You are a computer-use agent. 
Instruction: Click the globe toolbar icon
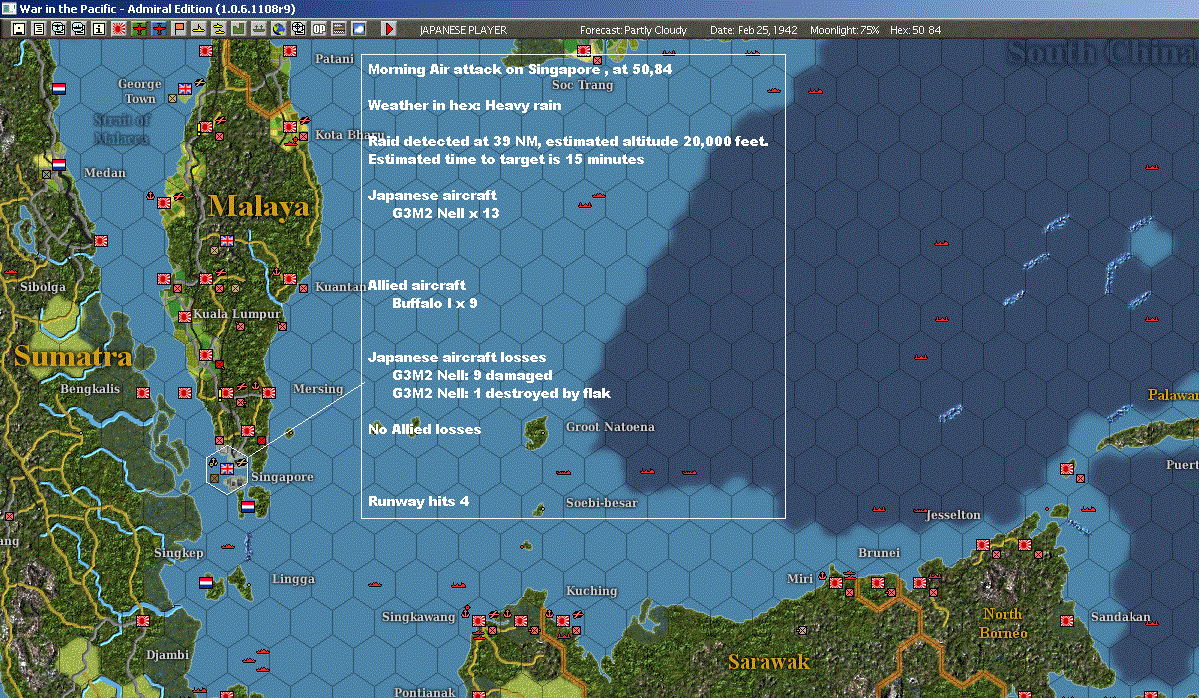278,29
